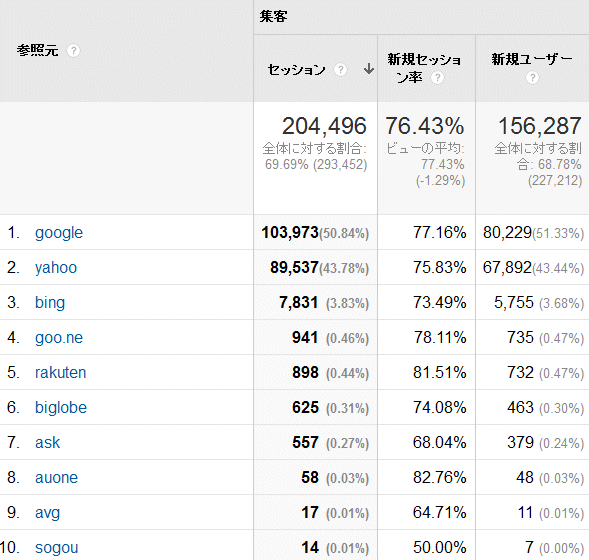Select average new session rate 76.43%
This screenshot has width=589, height=560.
click(425, 126)
